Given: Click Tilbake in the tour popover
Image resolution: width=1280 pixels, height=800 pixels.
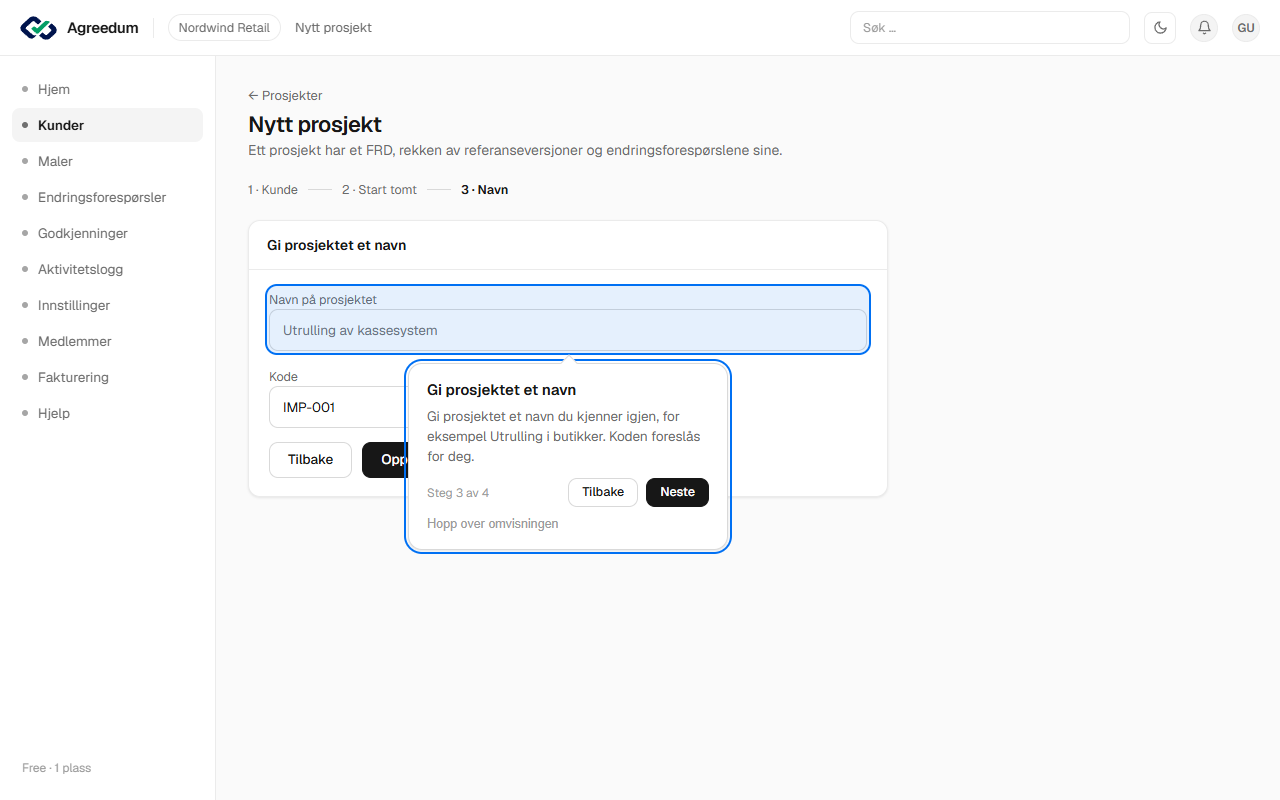Looking at the screenshot, I should pos(603,492).
